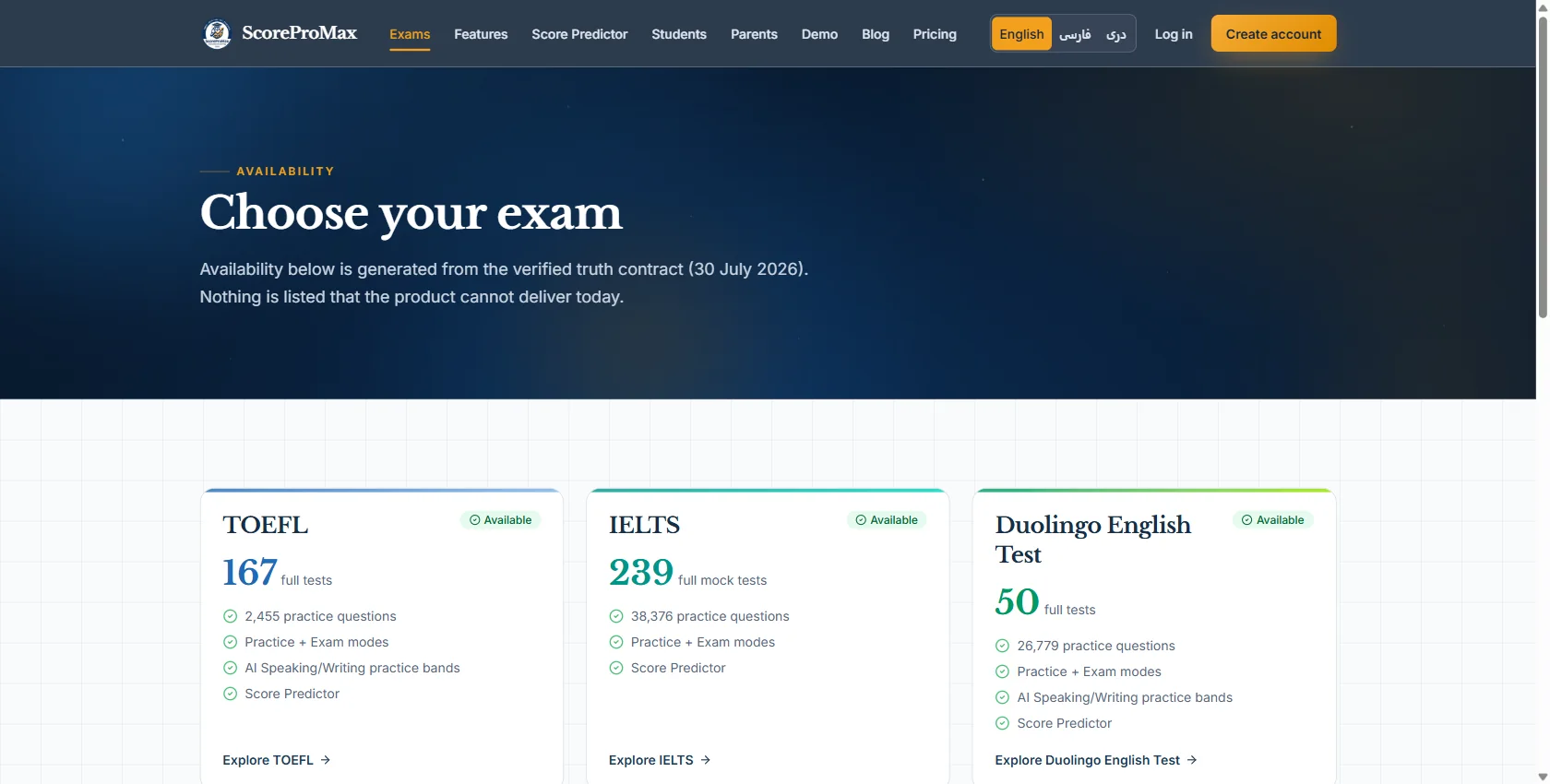Screen dimensions: 1550x784
Task: Click check icon beside 26,779 practice questions
Action: (1002, 646)
